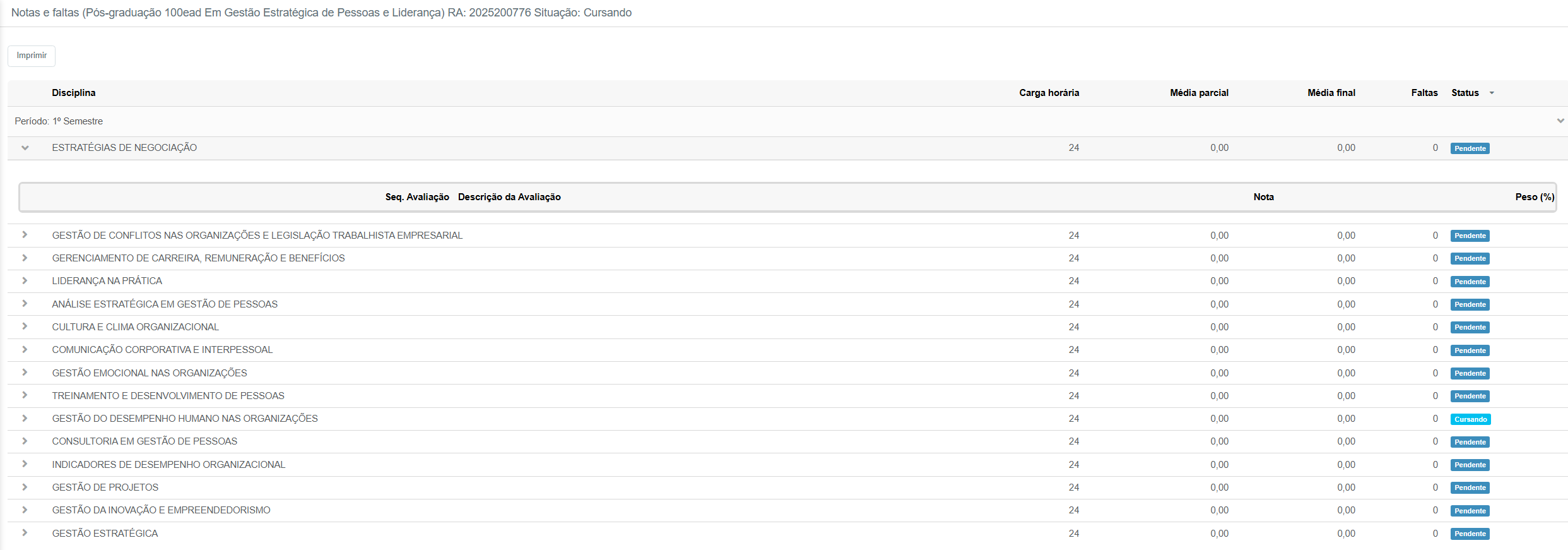This screenshot has height=550, width=1568.
Task: Expand Gestão de Conflitos nas Organizações row
Action: click(25, 235)
